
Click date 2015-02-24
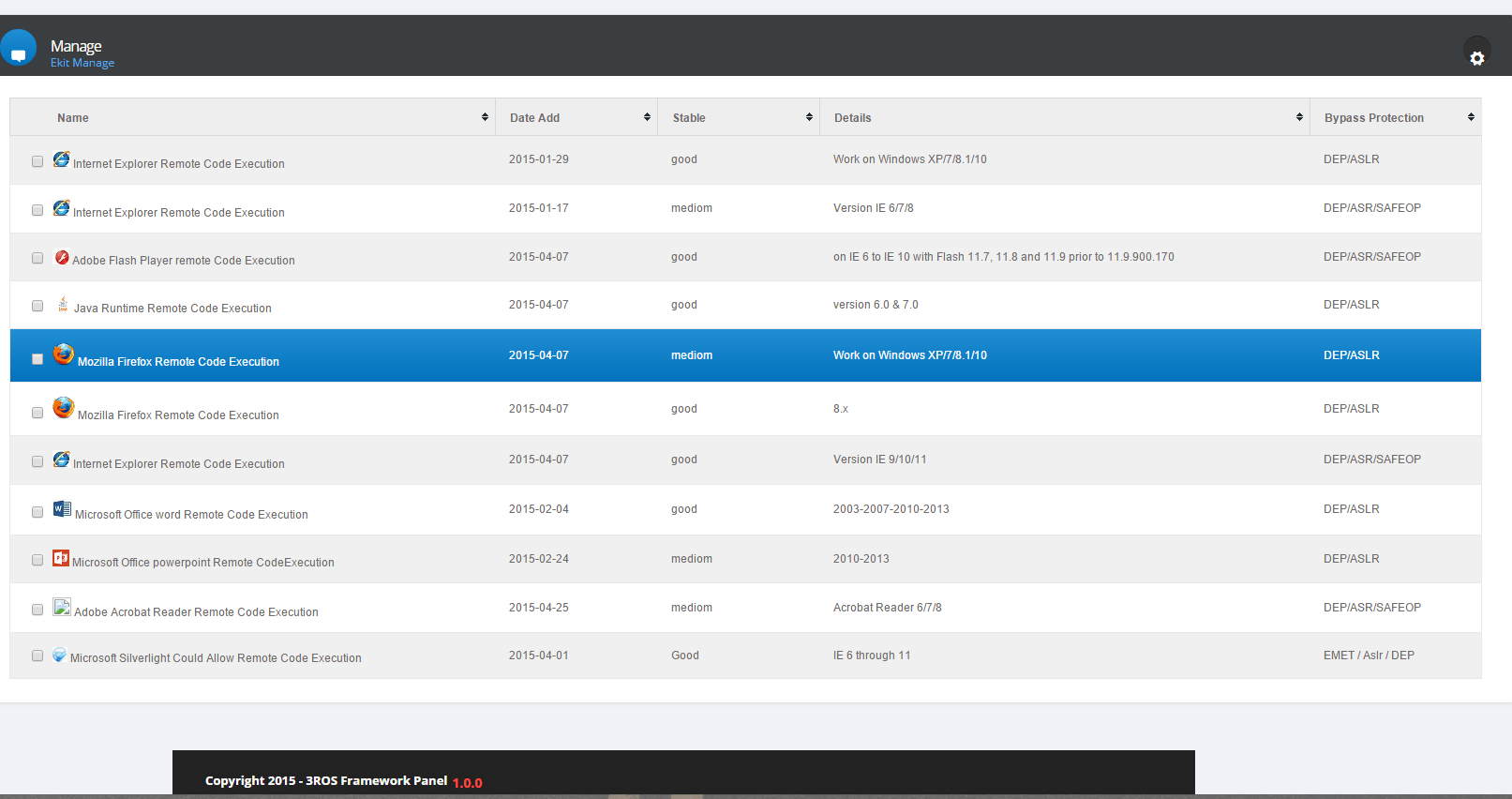coord(539,559)
